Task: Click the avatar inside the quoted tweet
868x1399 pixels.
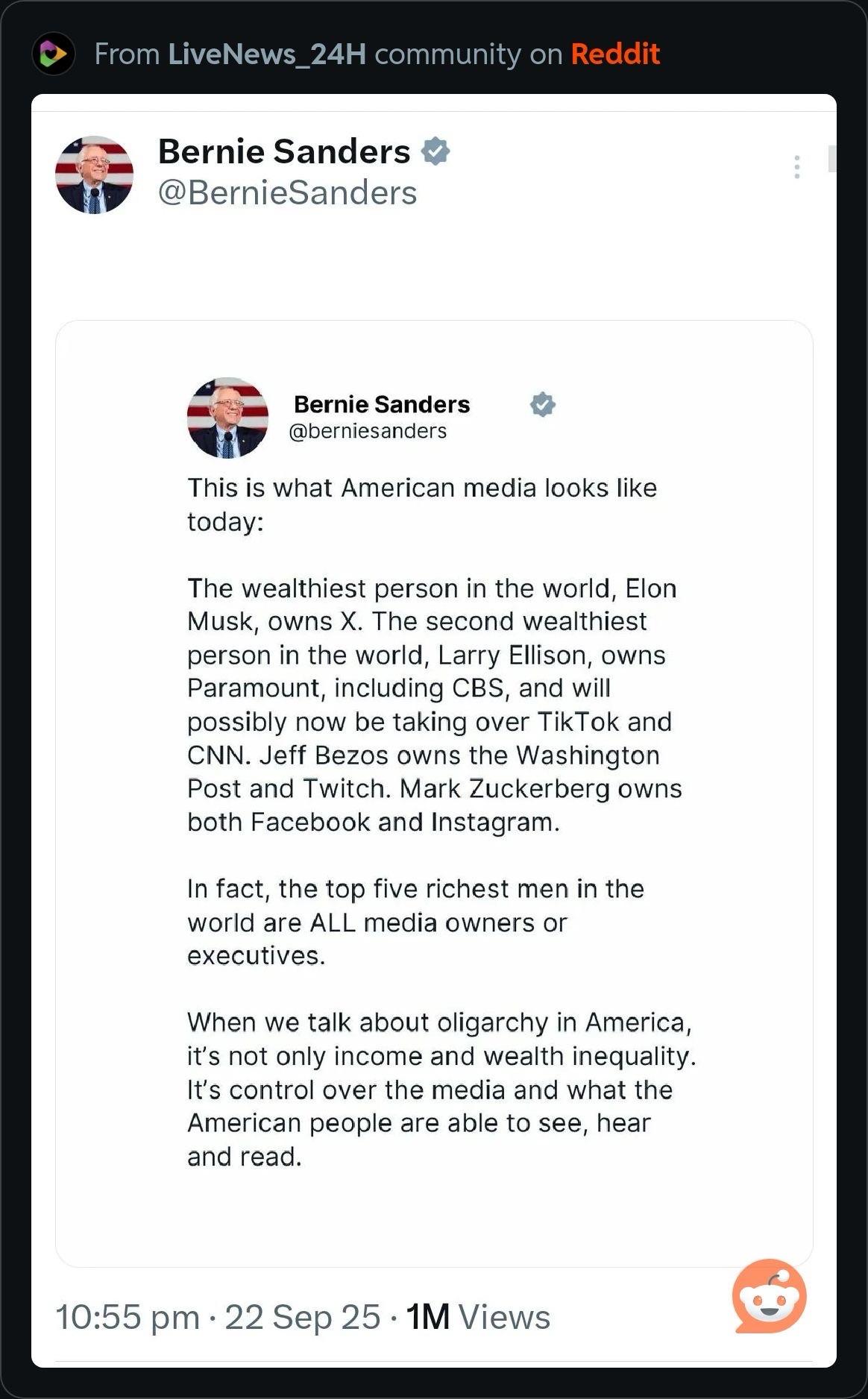Action: point(227,418)
